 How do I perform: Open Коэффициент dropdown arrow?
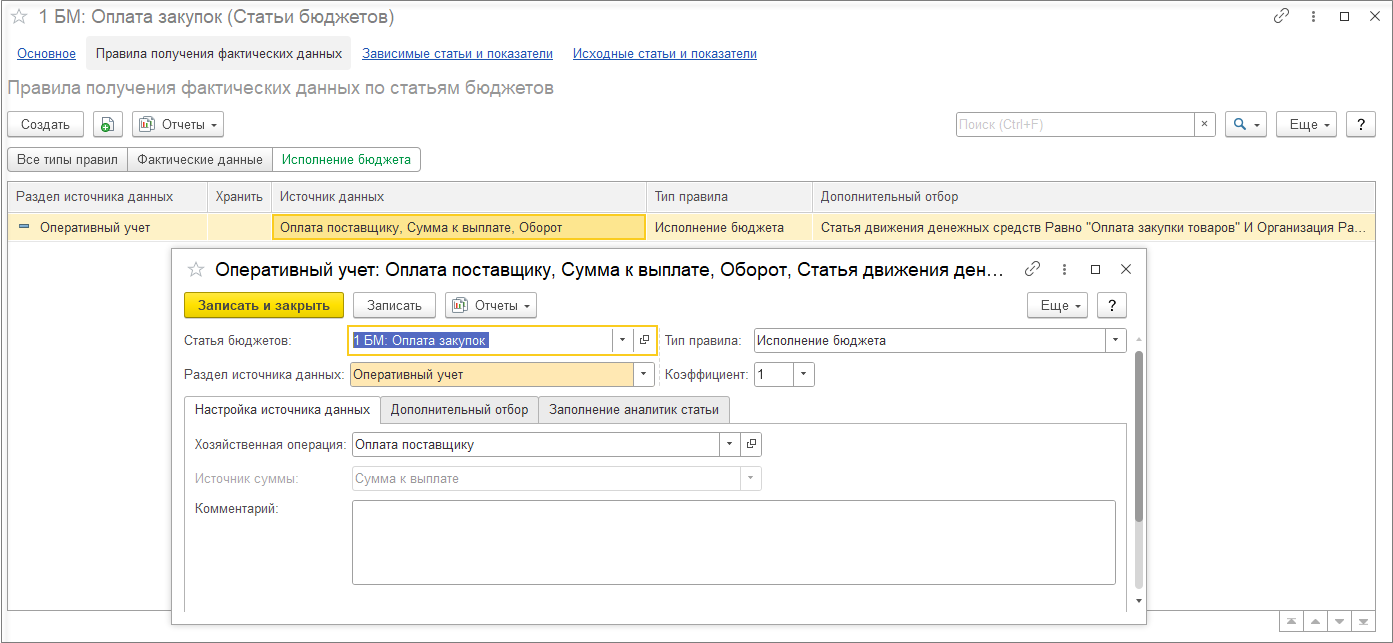(x=804, y=375)
